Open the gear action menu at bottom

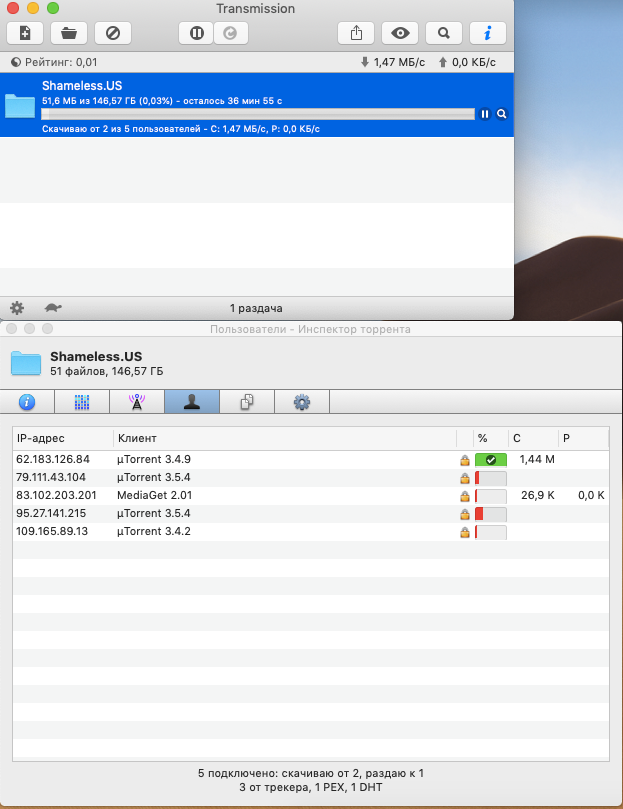click(17, 308)
